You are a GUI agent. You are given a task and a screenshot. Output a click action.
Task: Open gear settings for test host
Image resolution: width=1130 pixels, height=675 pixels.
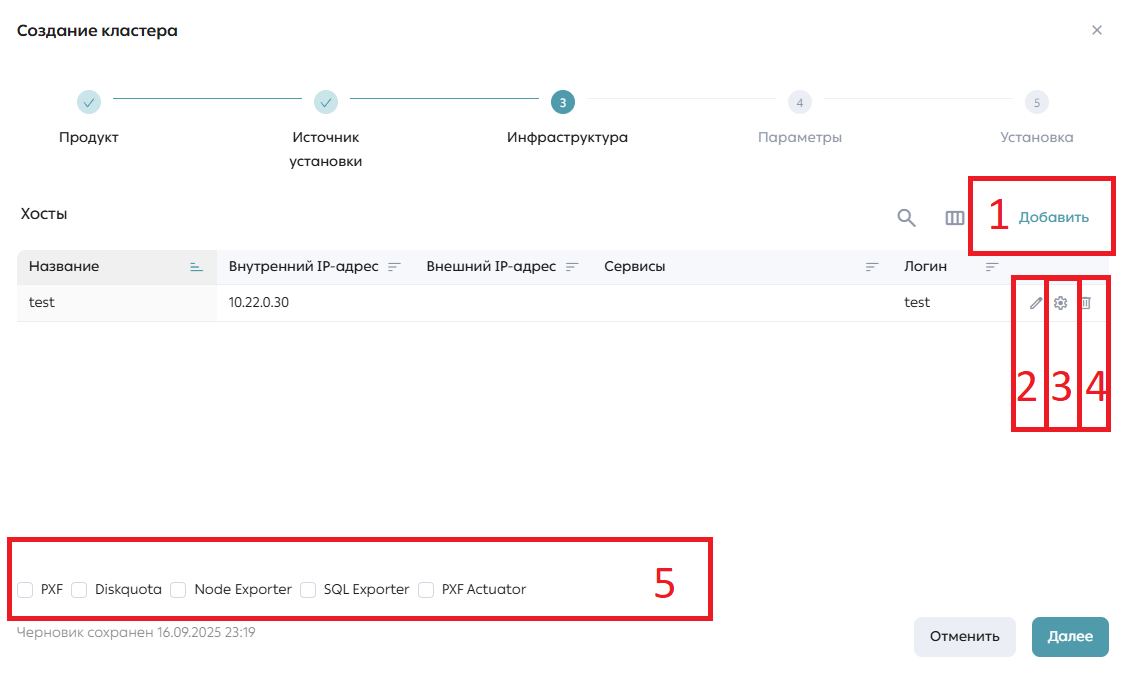(1060, 303)
